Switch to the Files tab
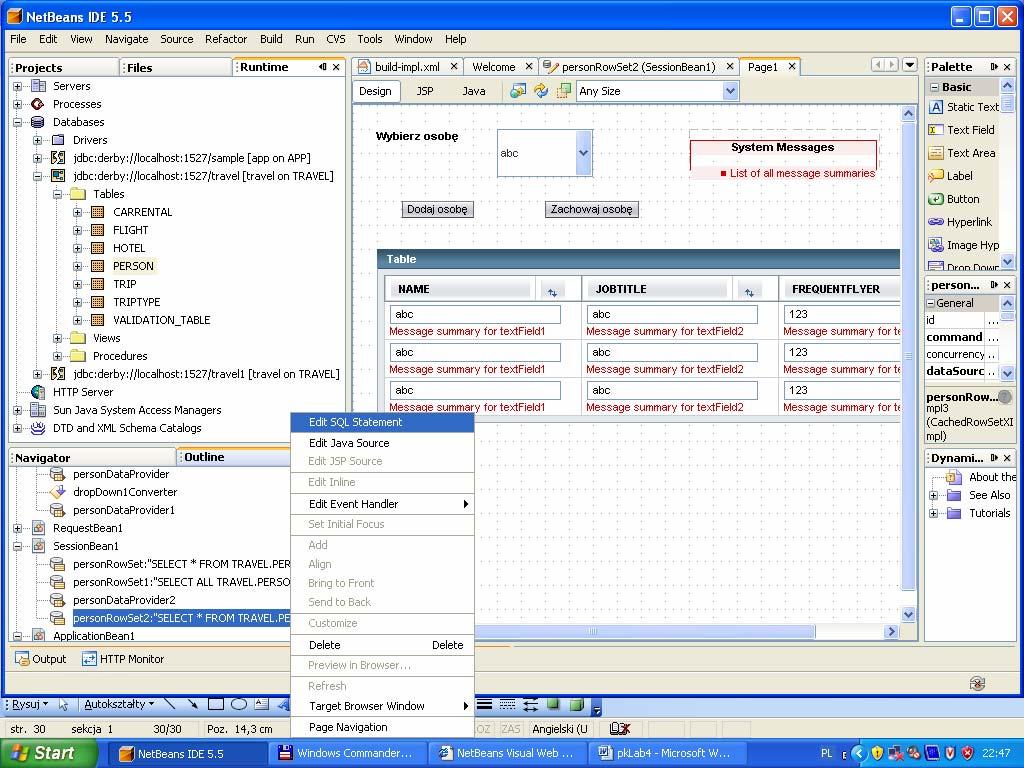1024x768 pixels. point(176,67)
